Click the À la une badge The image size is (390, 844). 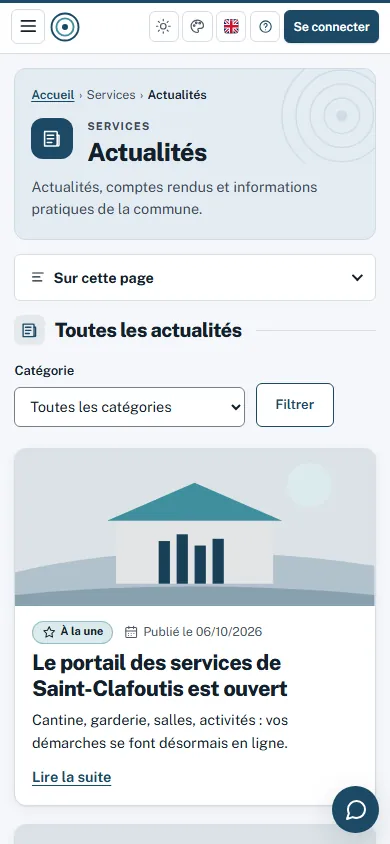[73, 632]
